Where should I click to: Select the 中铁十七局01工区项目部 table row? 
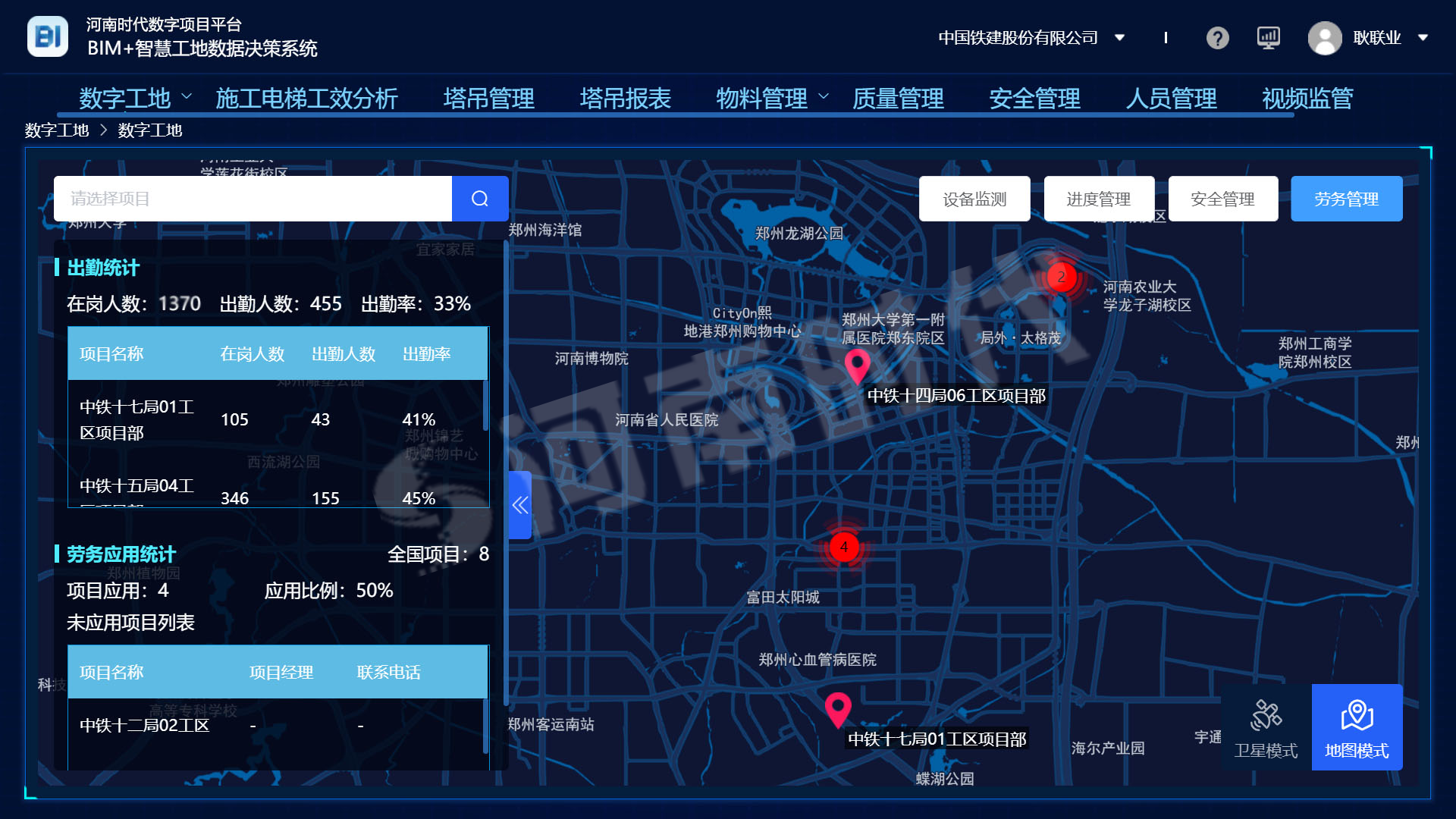277,419
